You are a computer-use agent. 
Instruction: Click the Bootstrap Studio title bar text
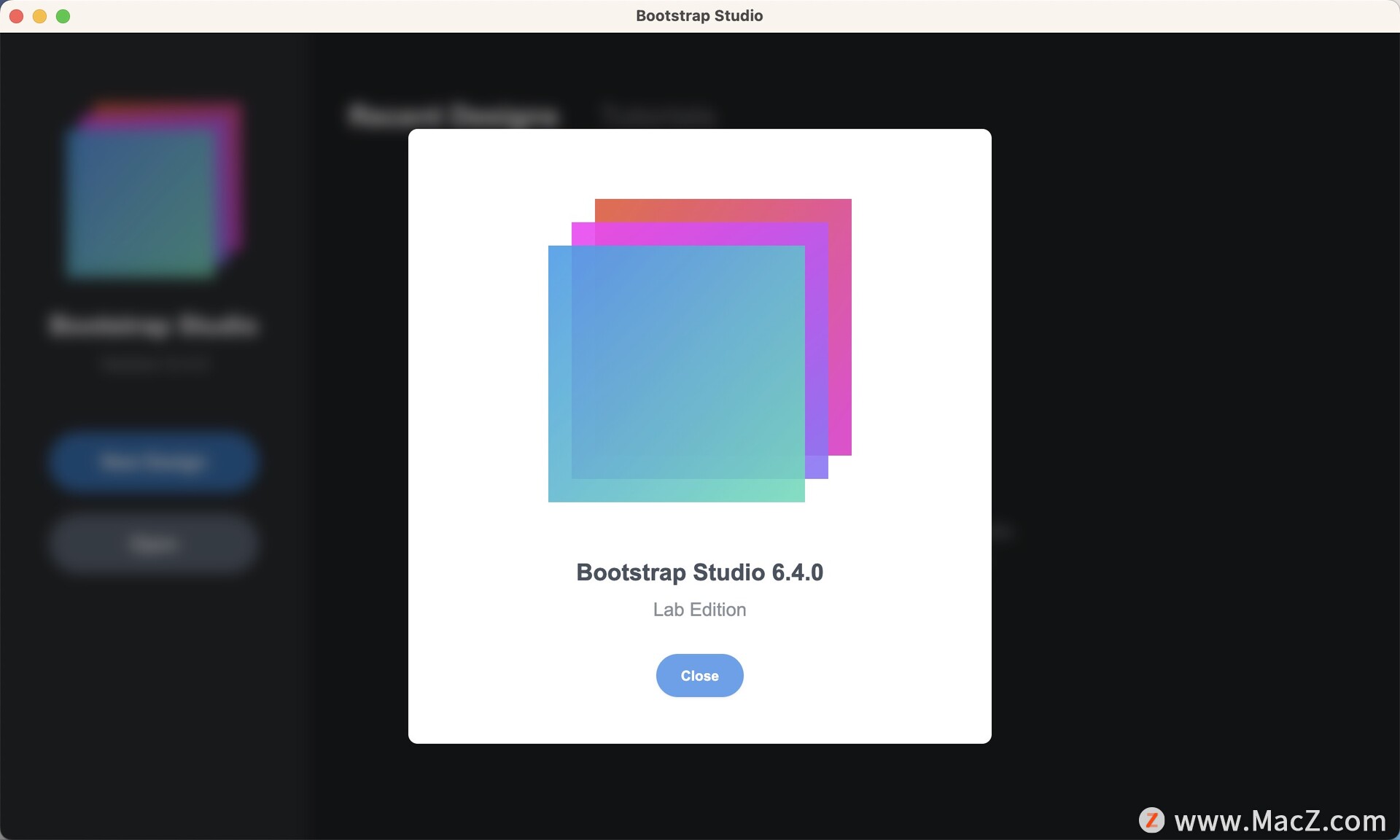[x=699, y=15]
